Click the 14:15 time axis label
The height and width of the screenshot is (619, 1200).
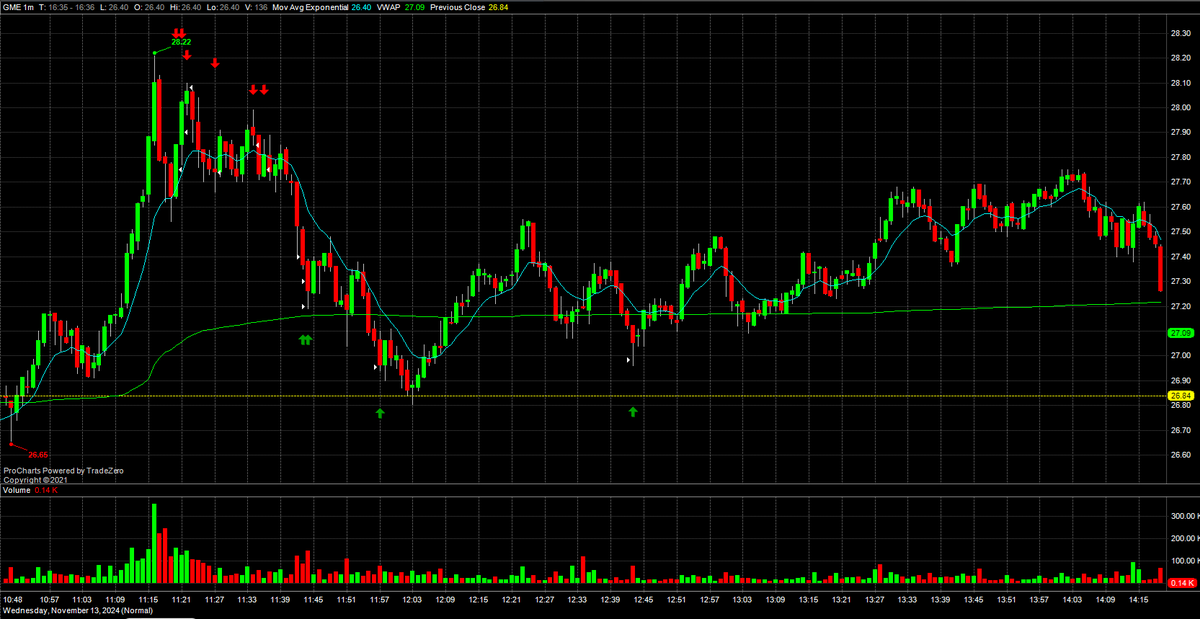tap(1138, 599)
